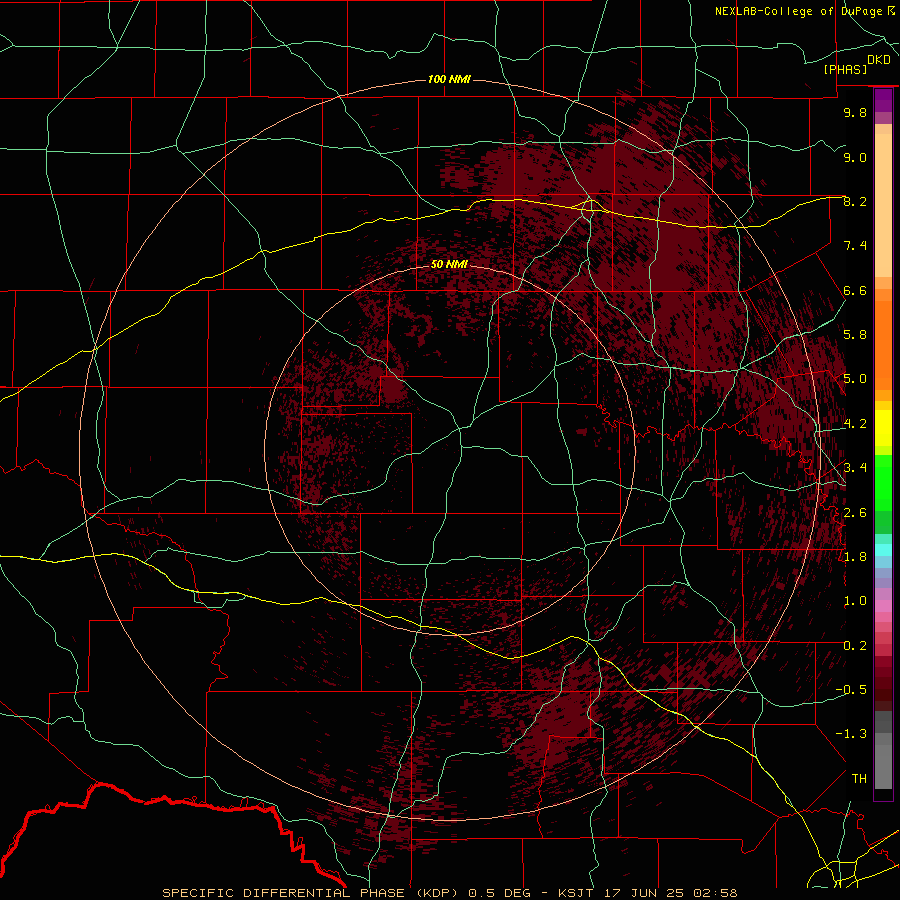Pick the bright green segment of color bar

[883, 483]
